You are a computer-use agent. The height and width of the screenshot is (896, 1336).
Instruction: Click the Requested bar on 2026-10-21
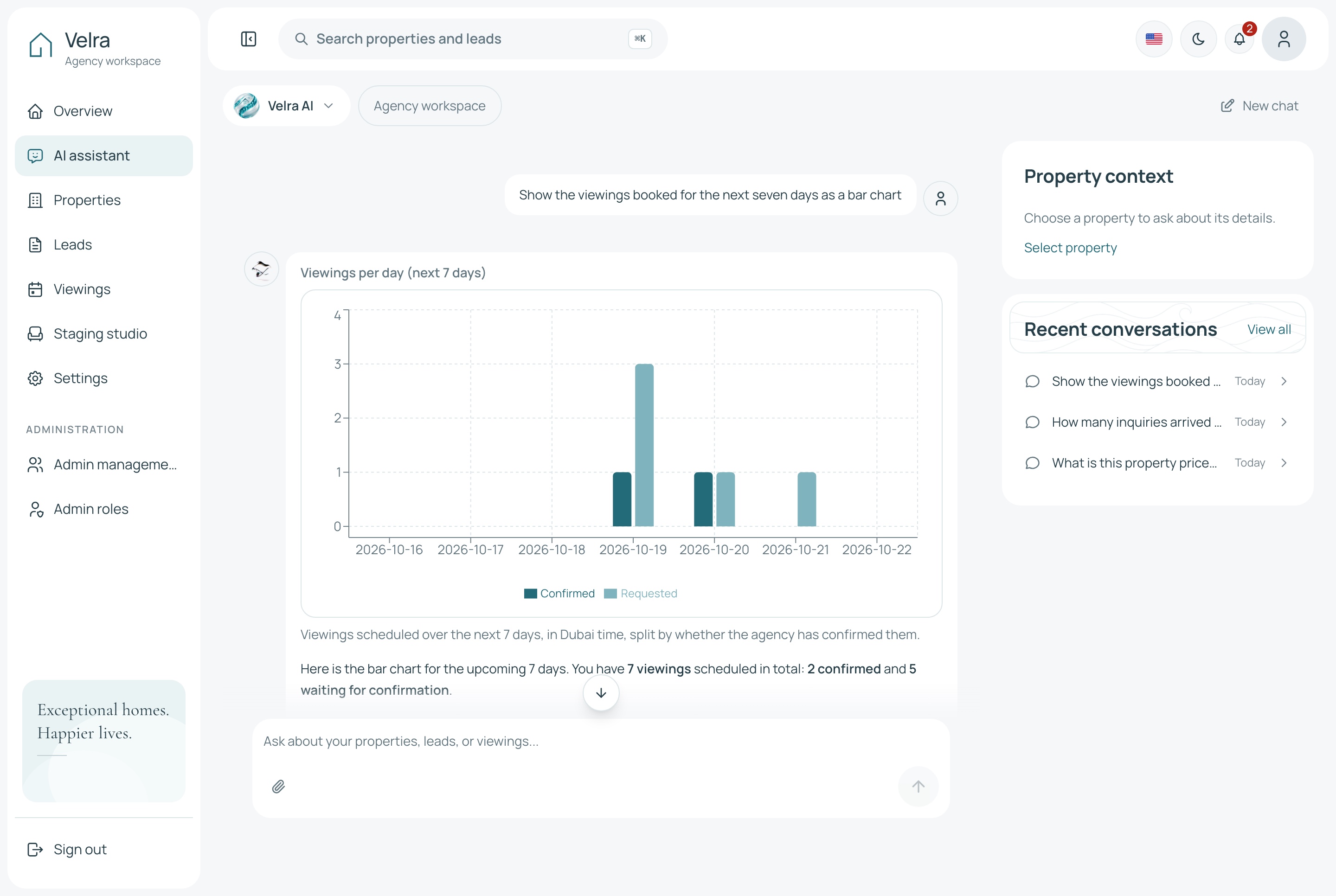pyautogui.click(x=806, y=499)
